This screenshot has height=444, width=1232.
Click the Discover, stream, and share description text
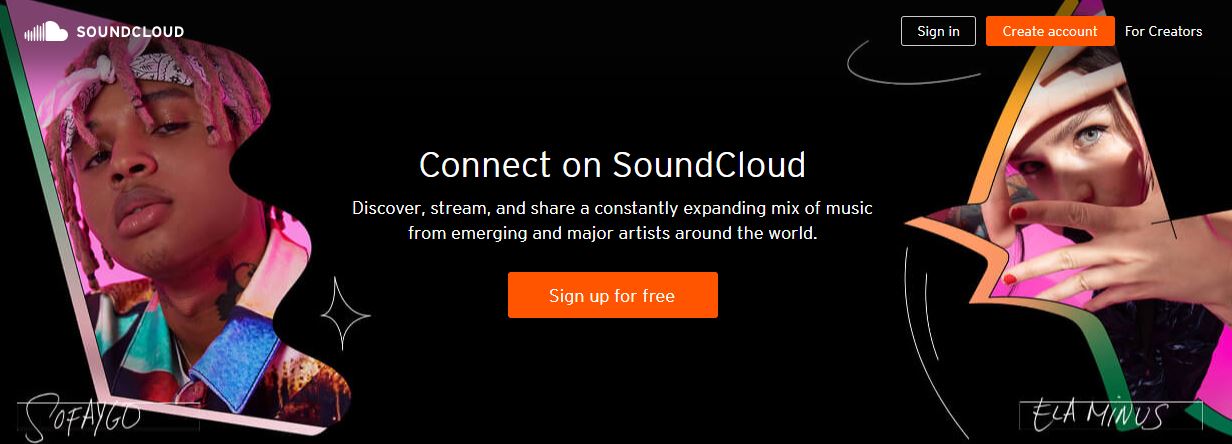pyautogui.click(x=612, y=221)
